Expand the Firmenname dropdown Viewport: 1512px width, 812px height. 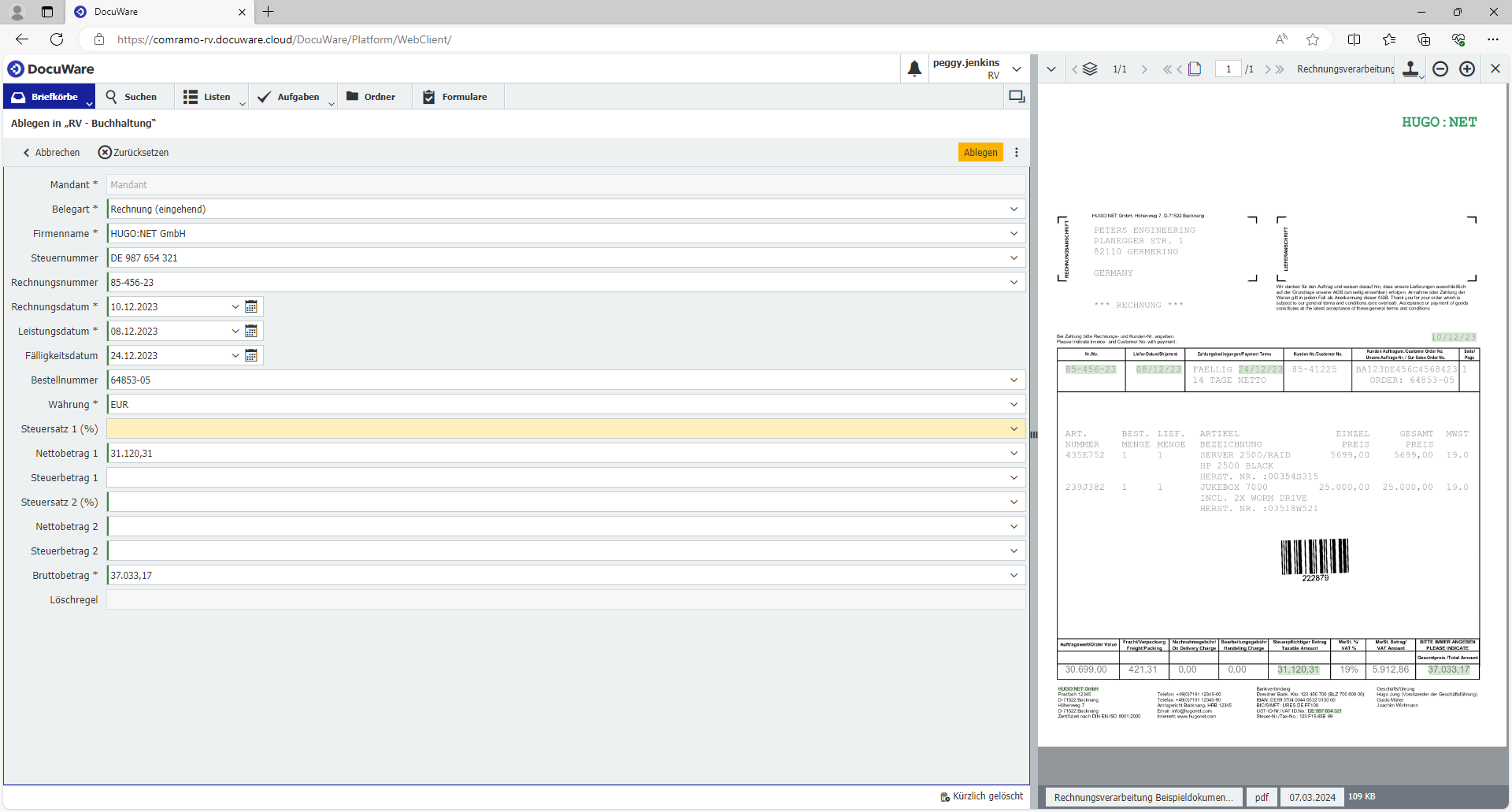click(x=1014, y=233)
